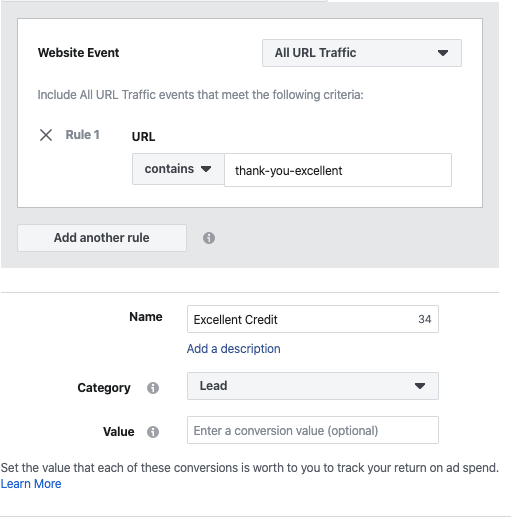Click caret arrow on Lead selector
This screenshot has height=518, width=515.
pyautogui.click(x=420, y=386)
